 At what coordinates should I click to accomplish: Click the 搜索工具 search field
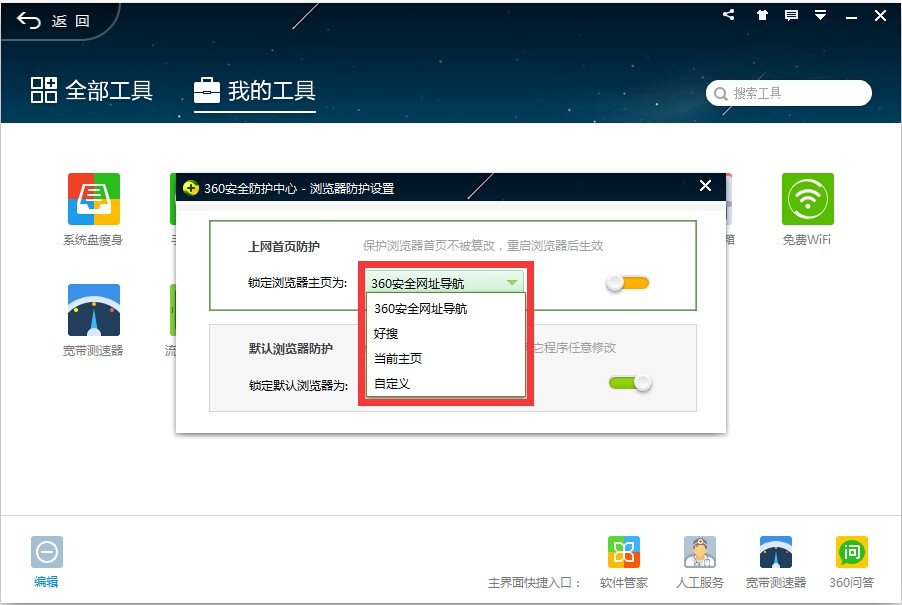[x=789, y=93]
